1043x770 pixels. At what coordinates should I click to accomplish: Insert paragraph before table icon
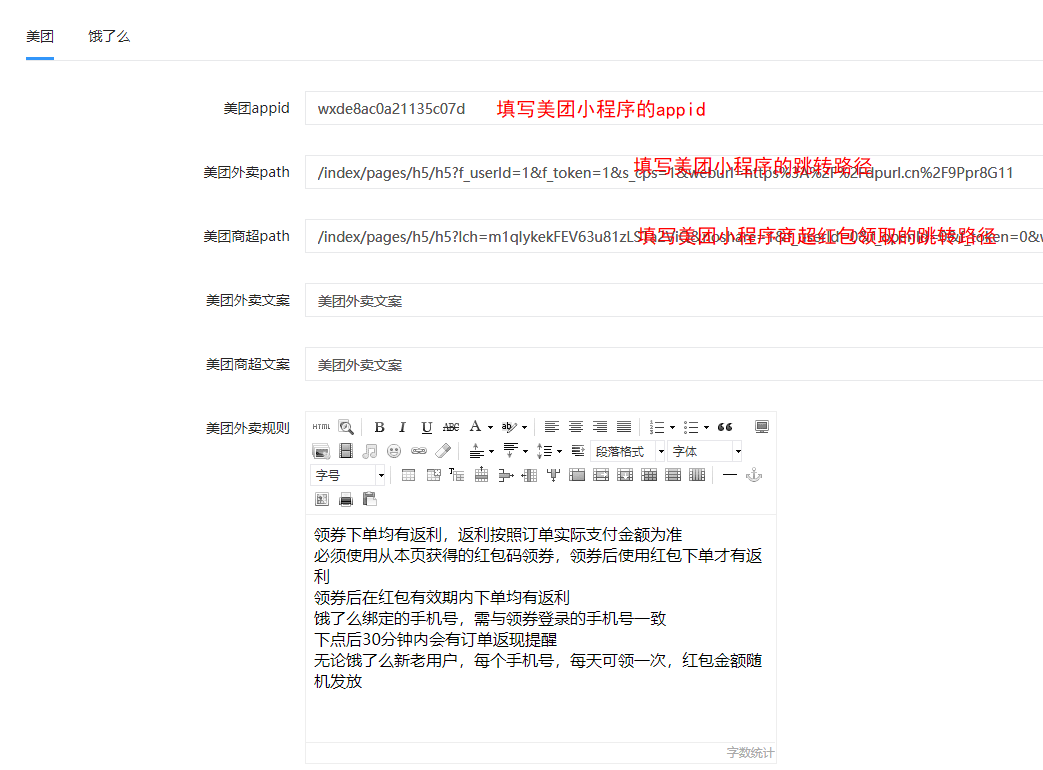(x=456, y=475)
